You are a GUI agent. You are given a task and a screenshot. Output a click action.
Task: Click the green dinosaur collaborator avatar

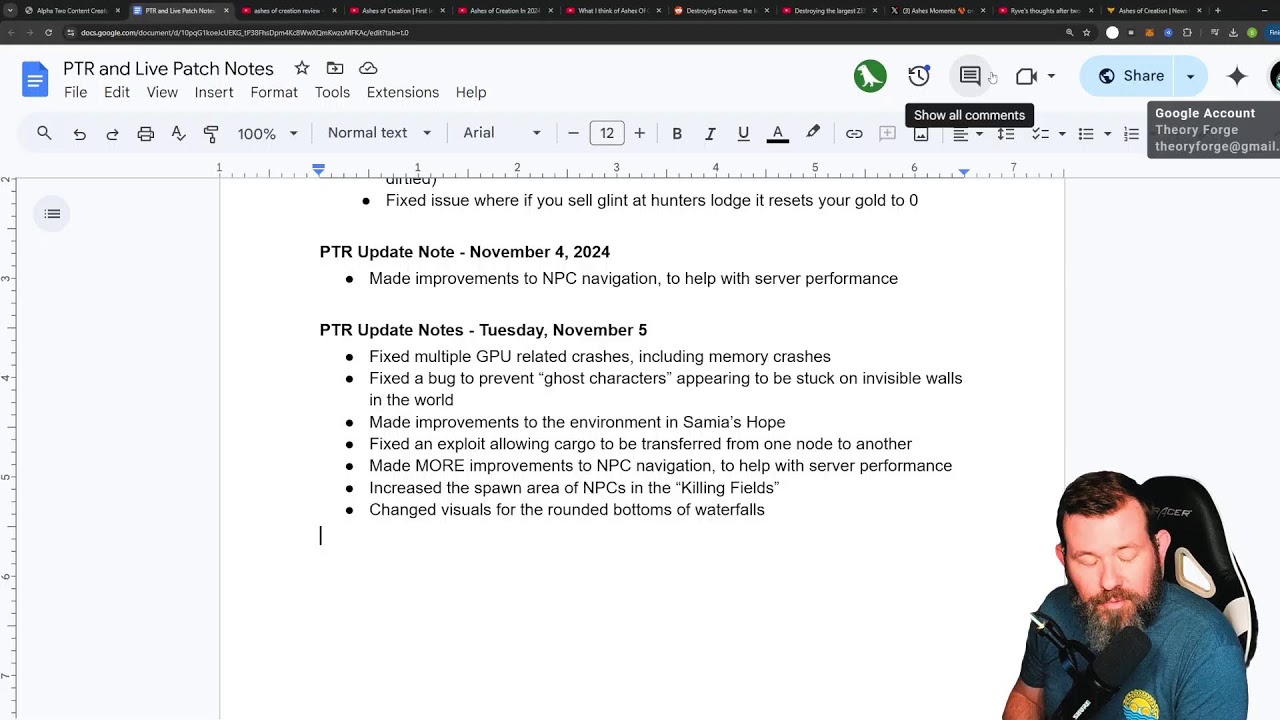coord(870,76)
